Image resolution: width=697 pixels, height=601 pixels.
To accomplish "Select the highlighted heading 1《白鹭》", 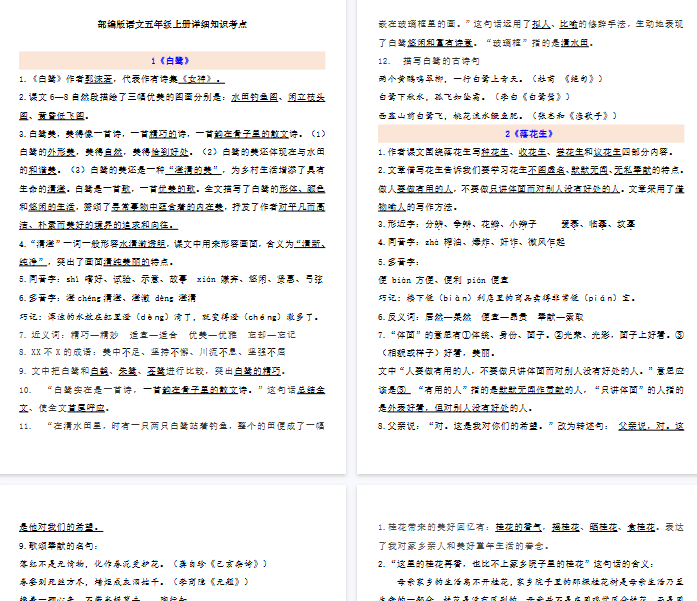I will pos(172,60).
